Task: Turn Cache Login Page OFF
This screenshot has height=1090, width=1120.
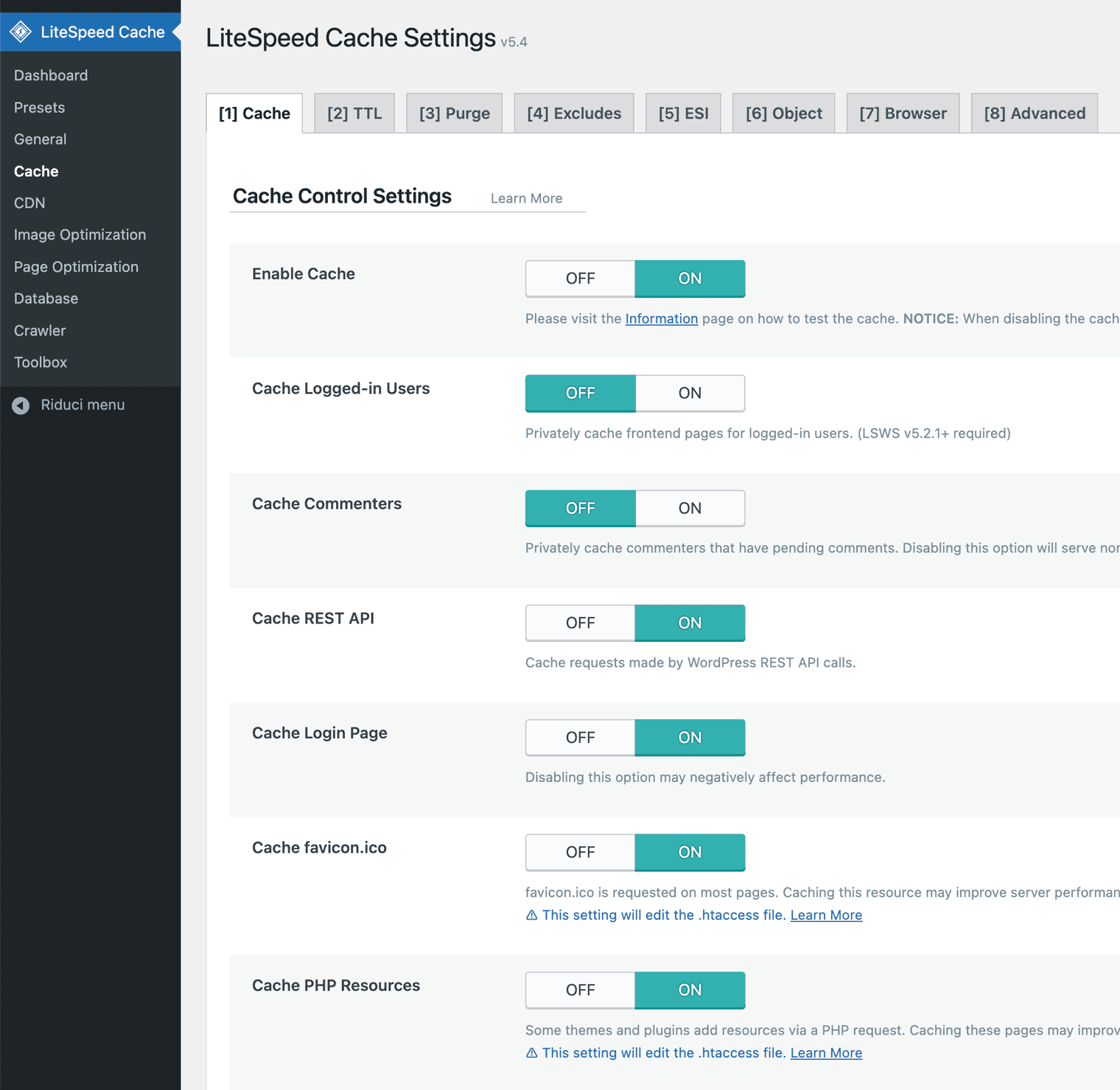Action: coord(580,738)
